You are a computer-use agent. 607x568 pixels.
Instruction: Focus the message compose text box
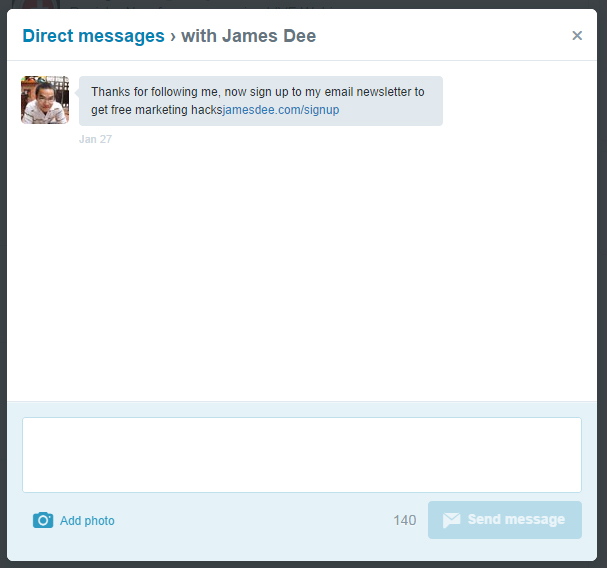301,455
